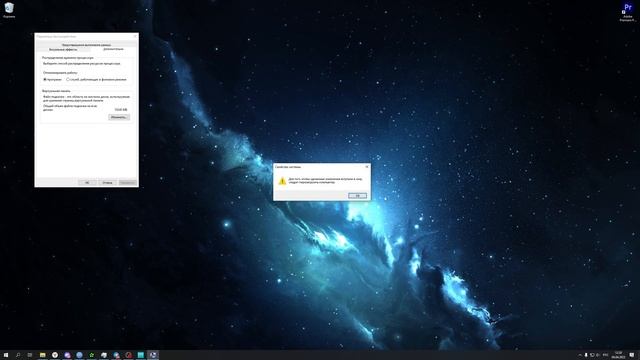Open the Adobe Premiere Pro desktop shortcut
The width and height of the screenshot is (640, 360).
click(x=628, y=12)
